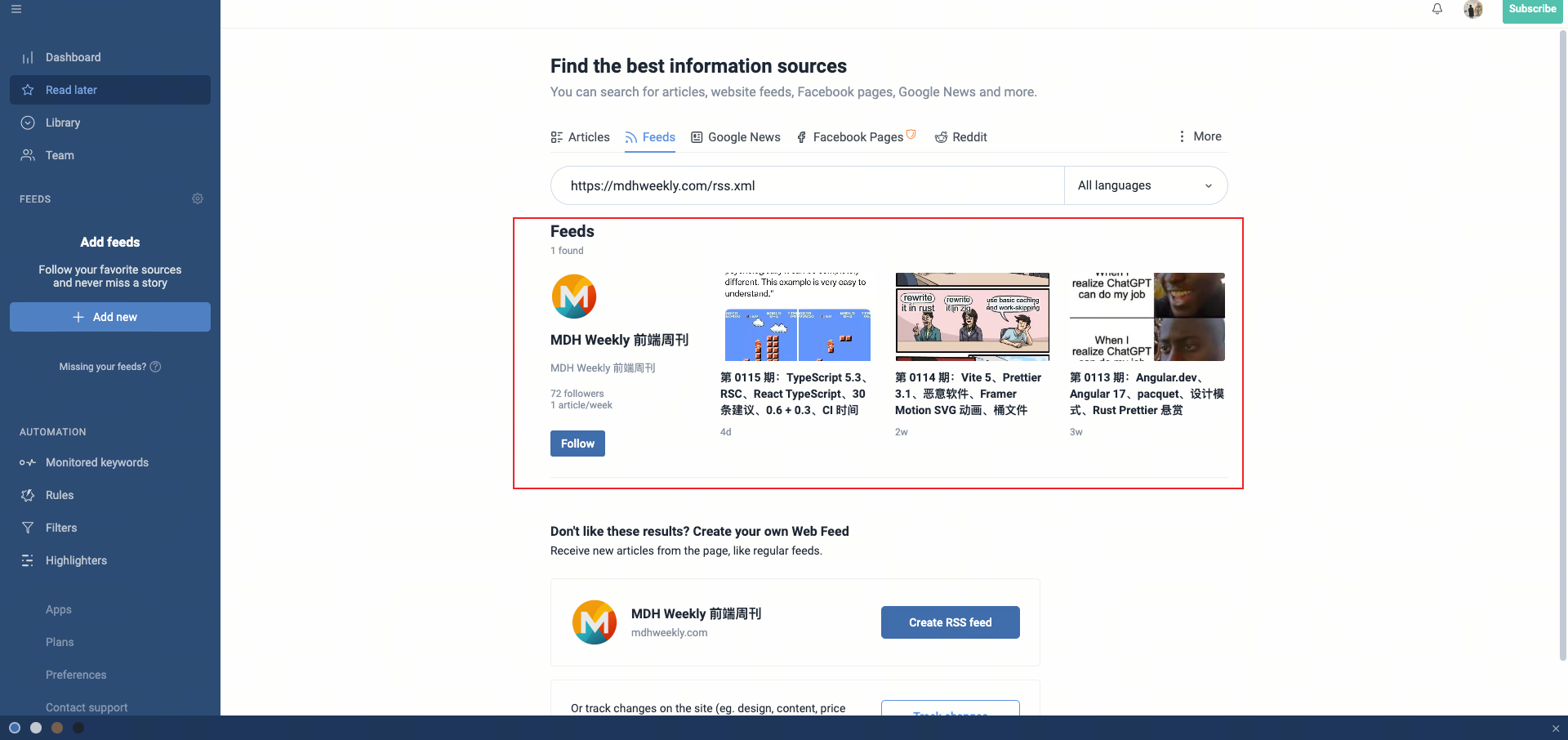This screenshot has width=1568, height=740.
Task: Open the Highlighters page
Action: (x=76, y=560)
